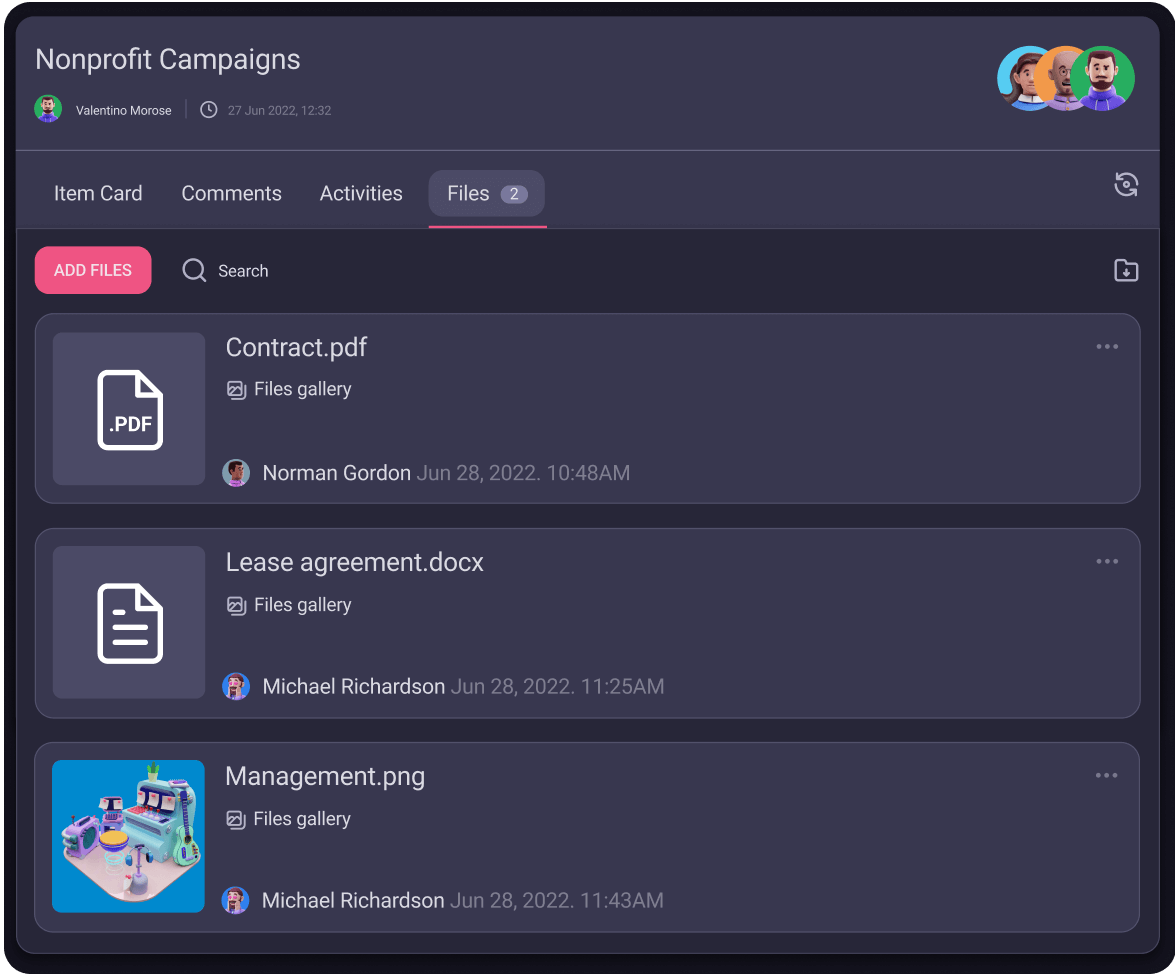
Task: Open the three-dot menu for Contract.pdf
Action: tap(1106, 347)
